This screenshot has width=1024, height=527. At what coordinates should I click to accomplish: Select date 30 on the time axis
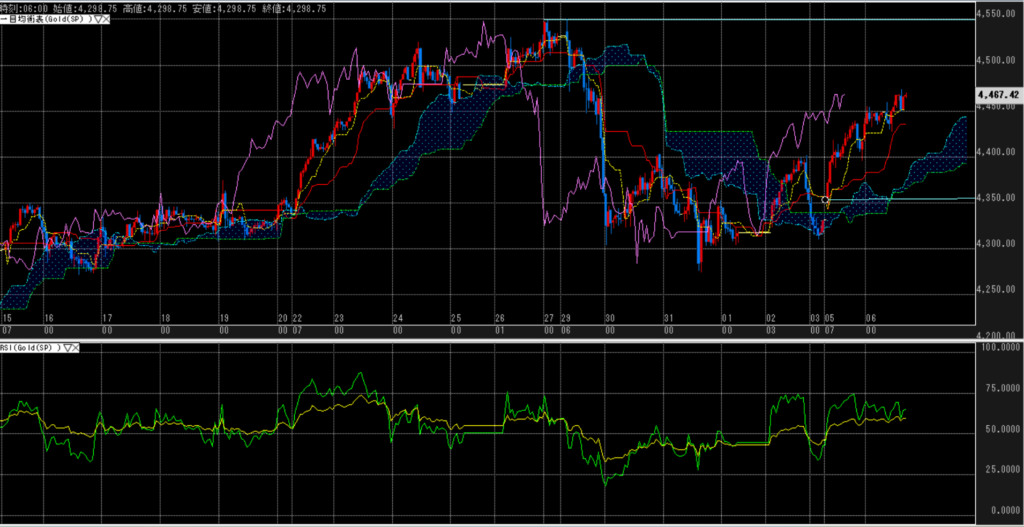click(609, 317)
